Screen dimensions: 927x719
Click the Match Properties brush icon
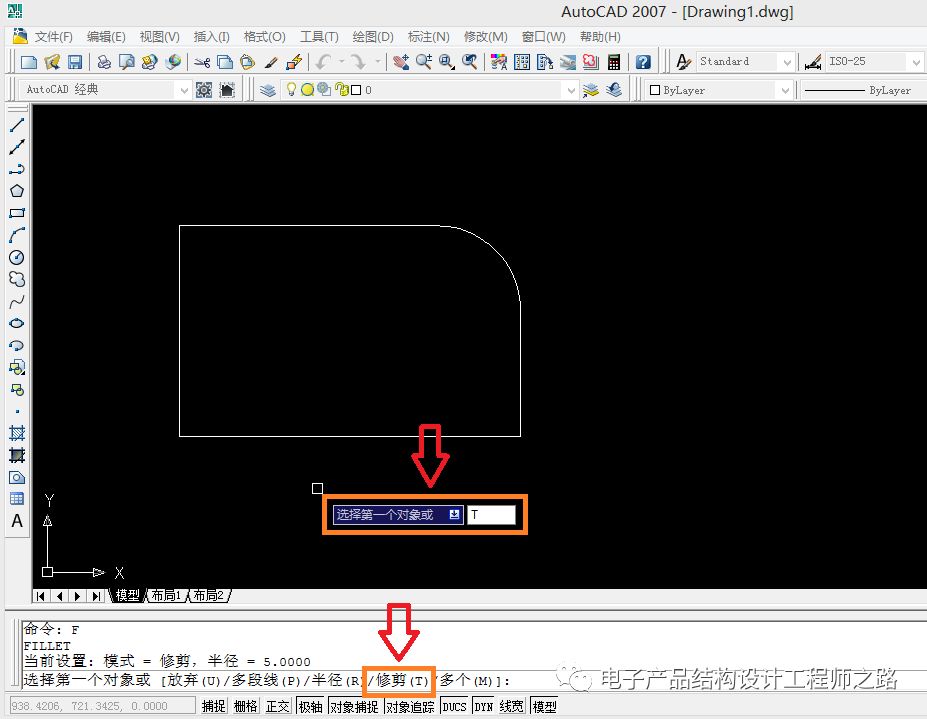coord(271,61)
